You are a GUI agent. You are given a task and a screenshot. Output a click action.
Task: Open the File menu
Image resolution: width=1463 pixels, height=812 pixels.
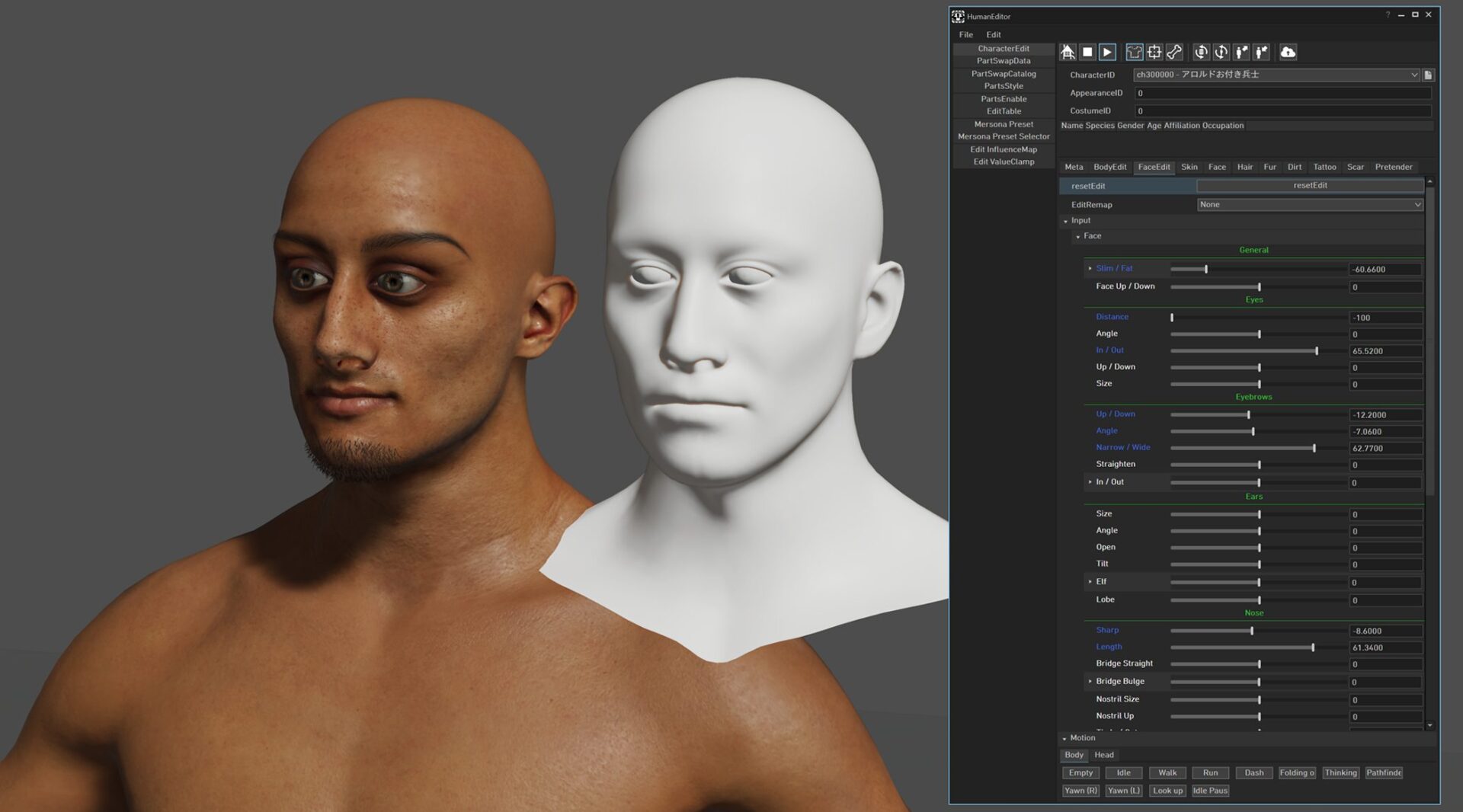(965, 34)
